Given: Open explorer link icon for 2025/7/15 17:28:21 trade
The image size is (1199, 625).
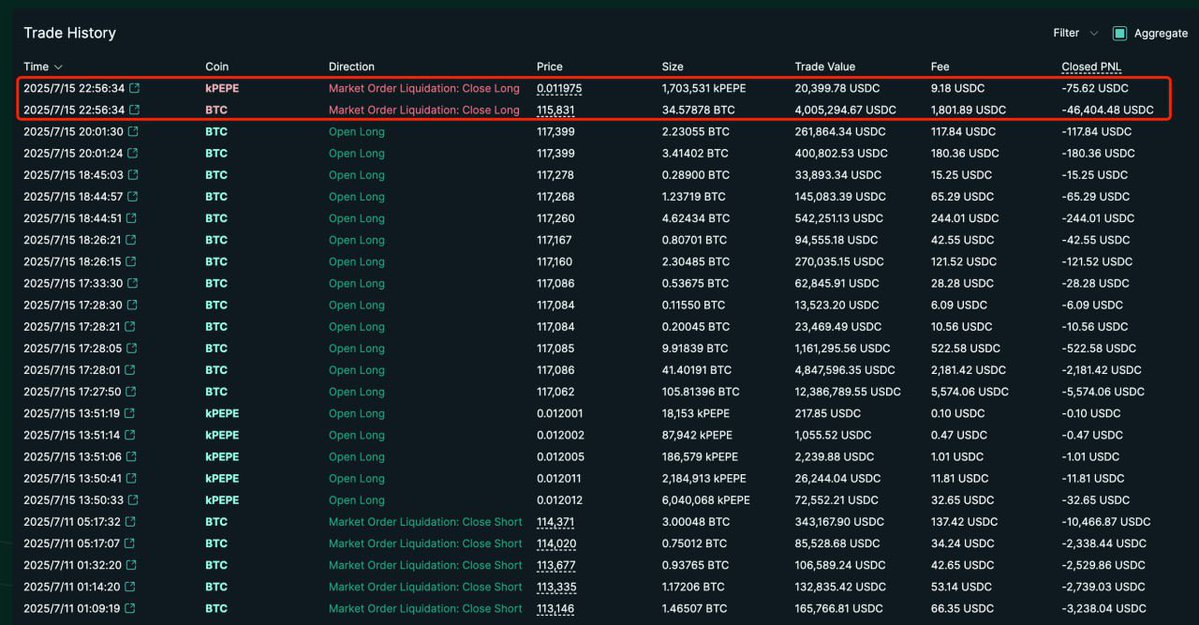Looking at the screenshot, I should [x=130, y=327].
